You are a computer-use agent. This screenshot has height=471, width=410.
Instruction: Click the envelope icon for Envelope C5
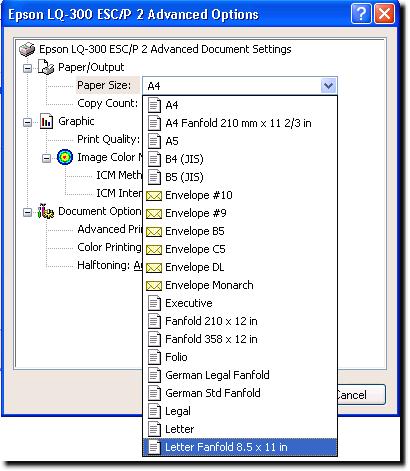[154, 250]
